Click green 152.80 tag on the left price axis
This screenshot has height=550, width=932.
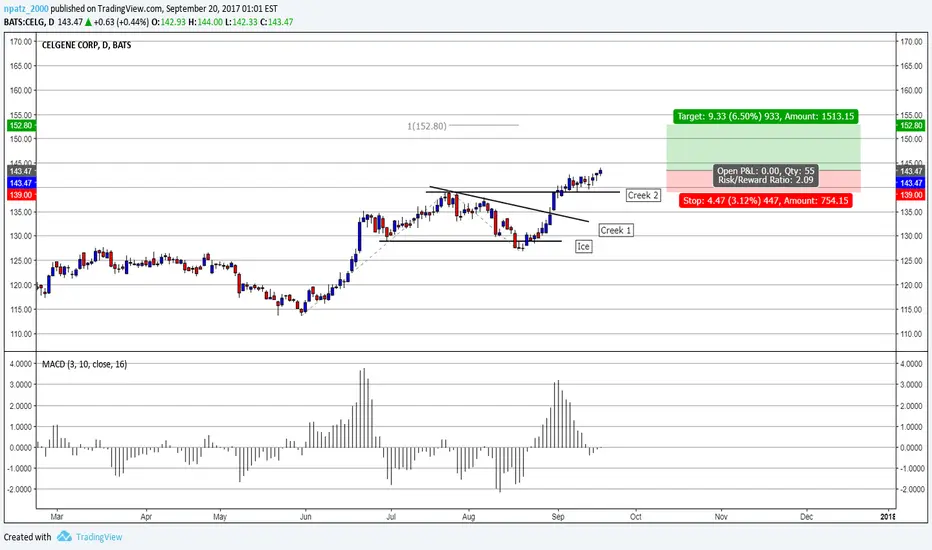click(21, 125)
